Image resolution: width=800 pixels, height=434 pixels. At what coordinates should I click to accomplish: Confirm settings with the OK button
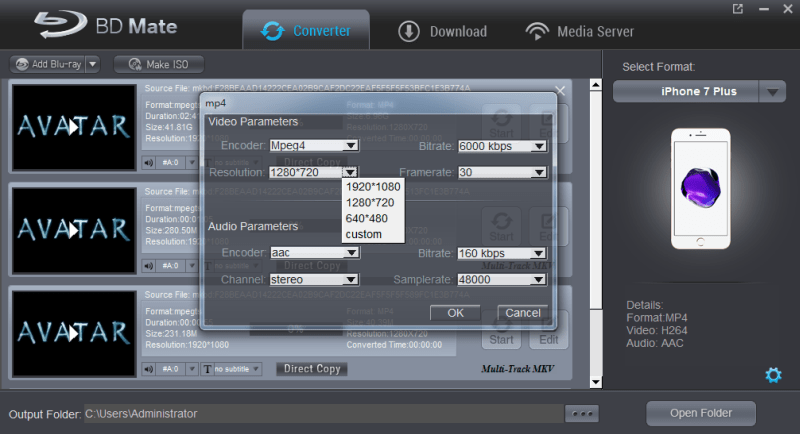(455, 313)
